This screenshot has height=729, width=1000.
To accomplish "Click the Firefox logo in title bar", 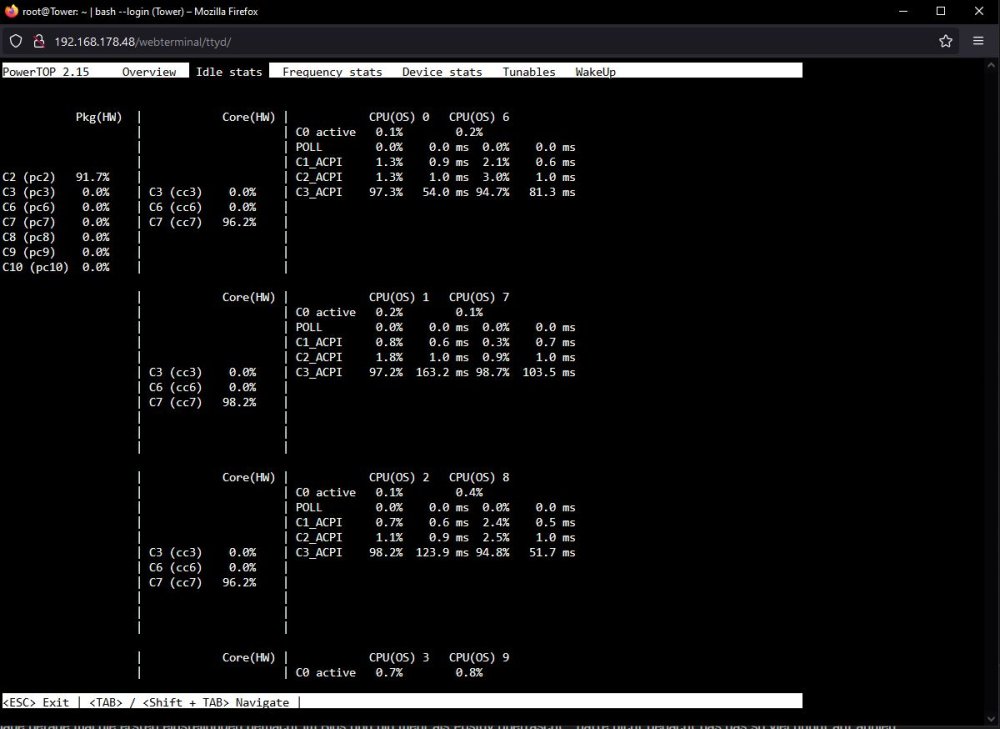I will (x=11, y=11).
